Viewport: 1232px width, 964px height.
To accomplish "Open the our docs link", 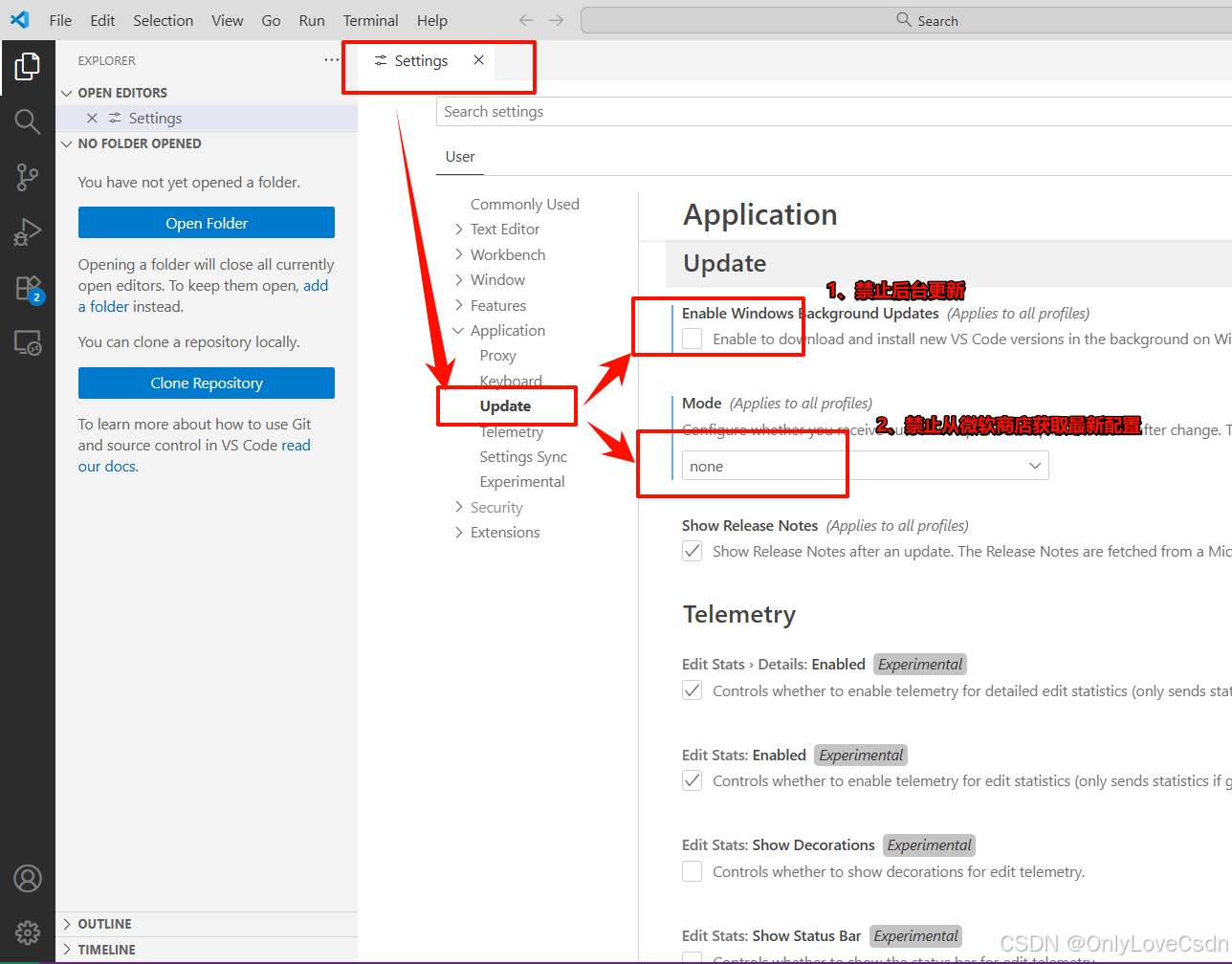I will 107,466.
